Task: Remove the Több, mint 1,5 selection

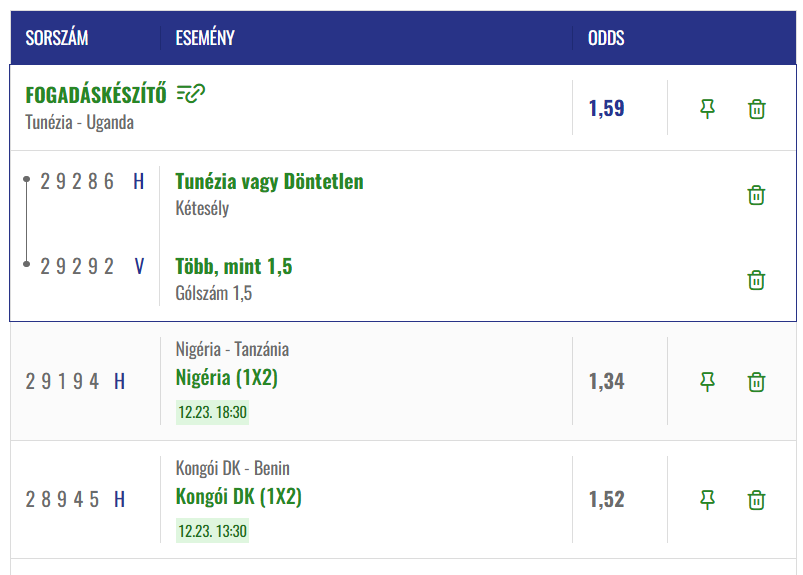Action: pos(757,280)
